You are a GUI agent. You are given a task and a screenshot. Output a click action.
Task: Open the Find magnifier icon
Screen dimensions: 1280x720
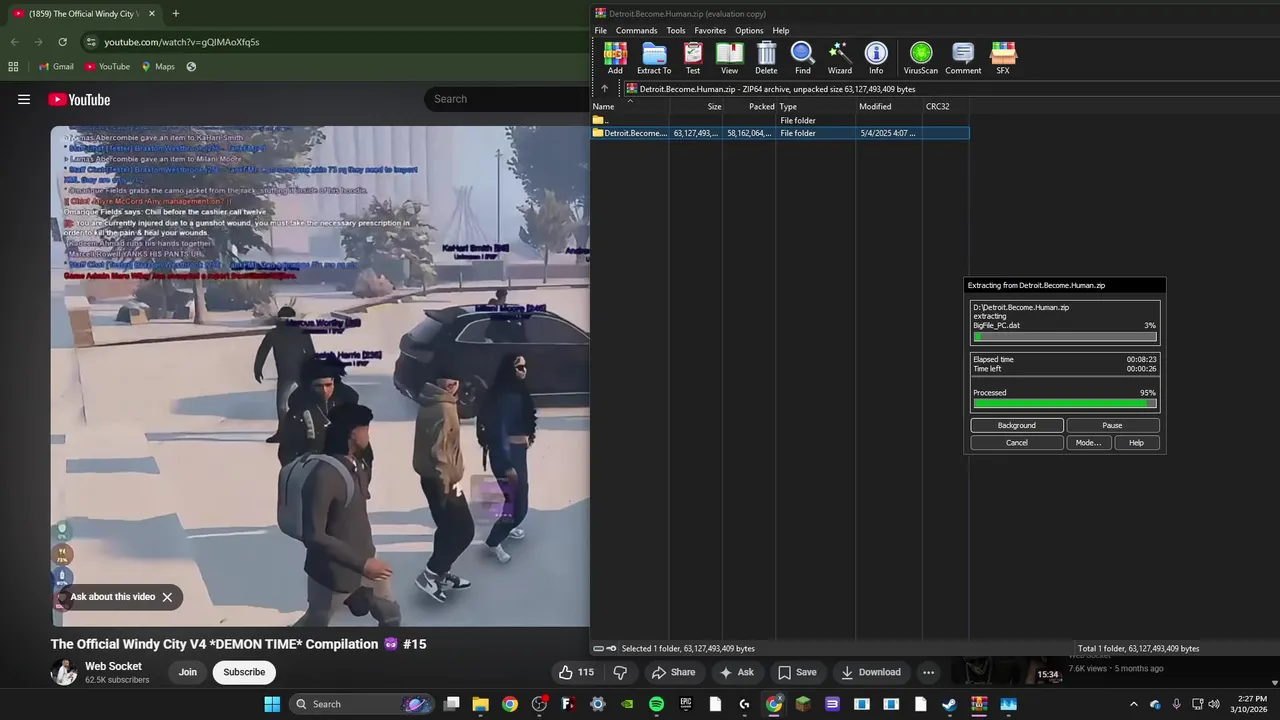(803, 58)
